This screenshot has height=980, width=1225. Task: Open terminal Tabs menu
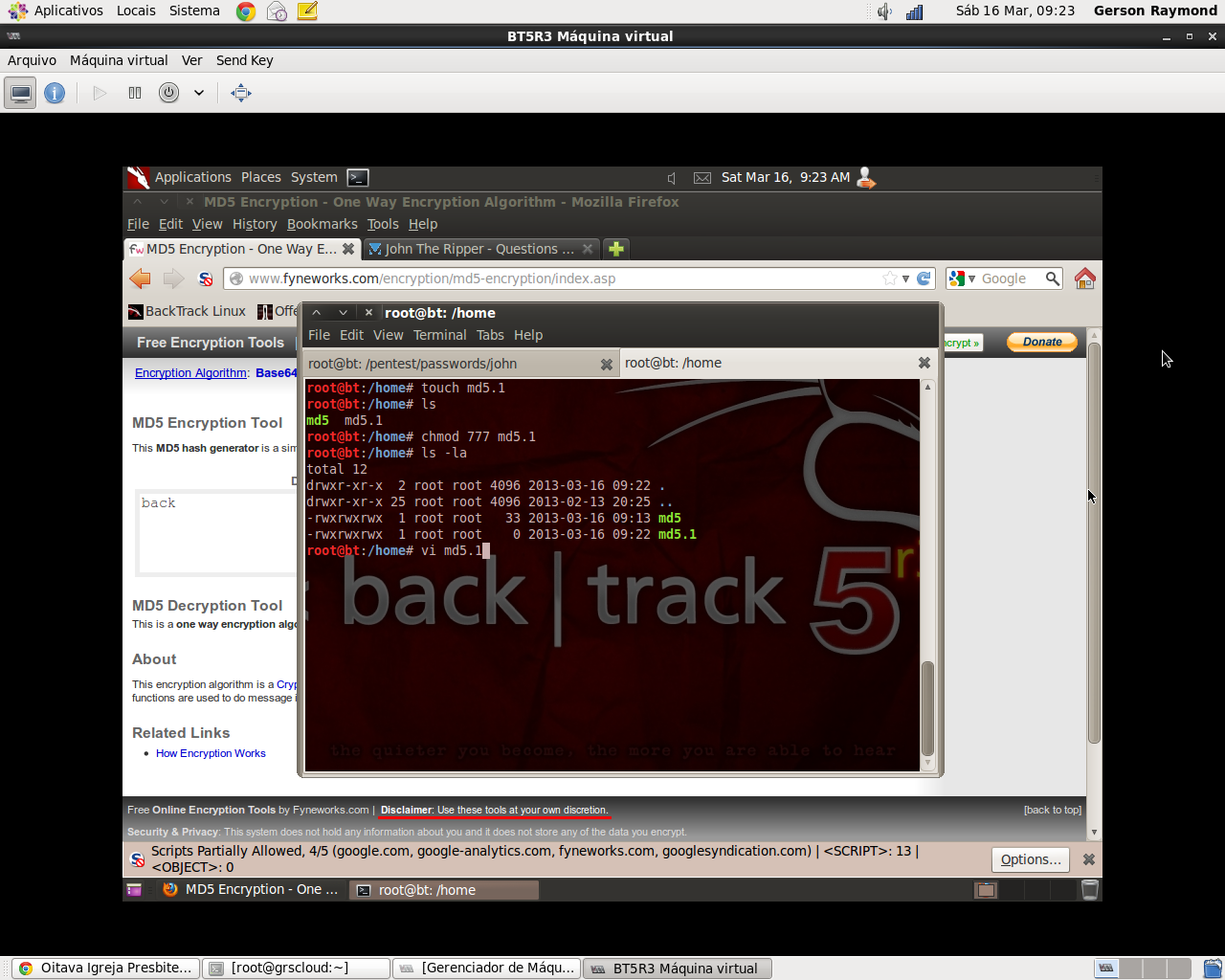[x=490, y=335]
